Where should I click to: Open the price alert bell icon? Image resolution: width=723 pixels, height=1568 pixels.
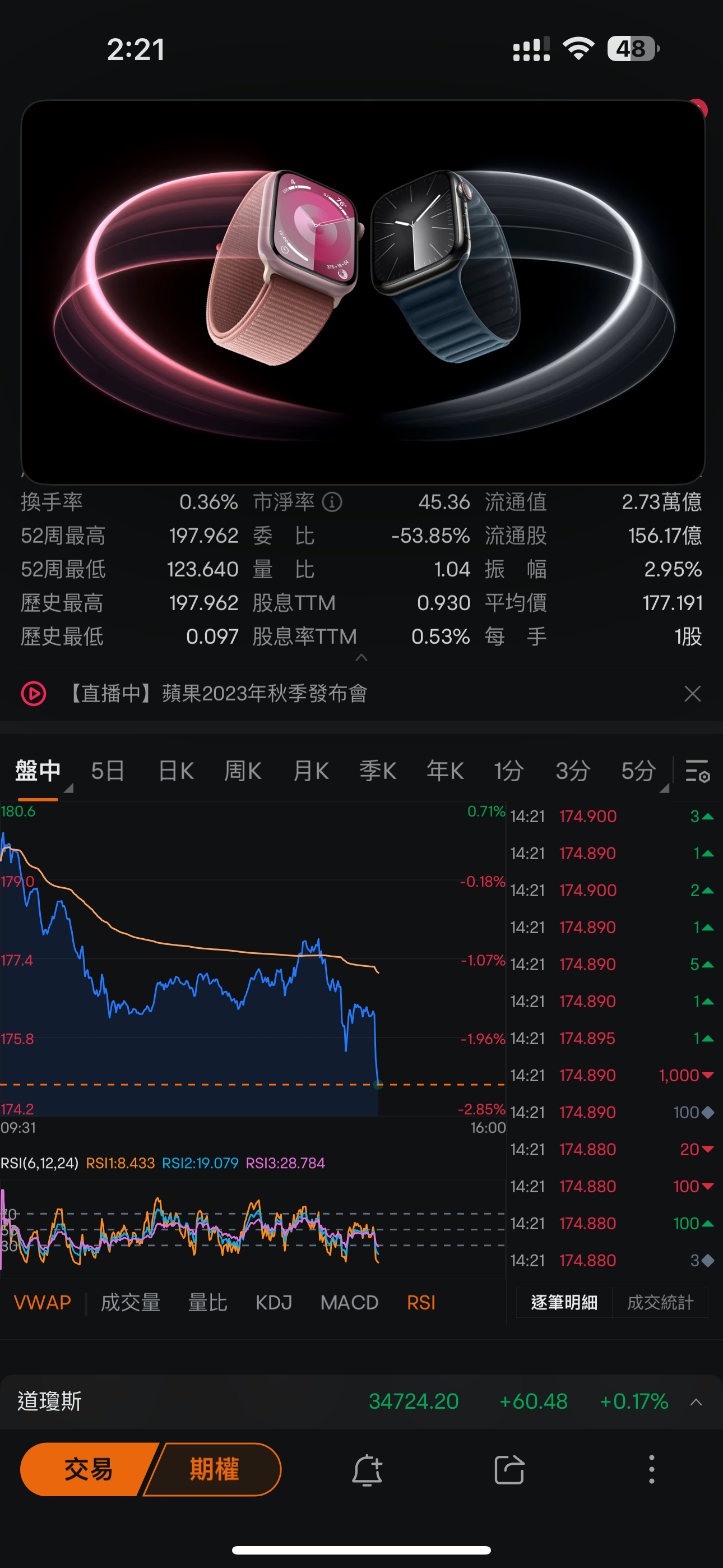click(x=367, y=1470)
